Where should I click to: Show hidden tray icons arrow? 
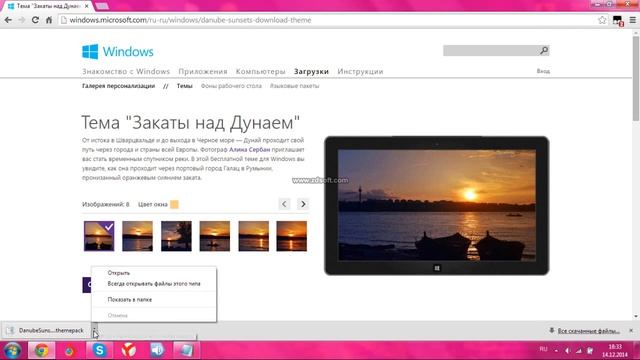(556, 351)
